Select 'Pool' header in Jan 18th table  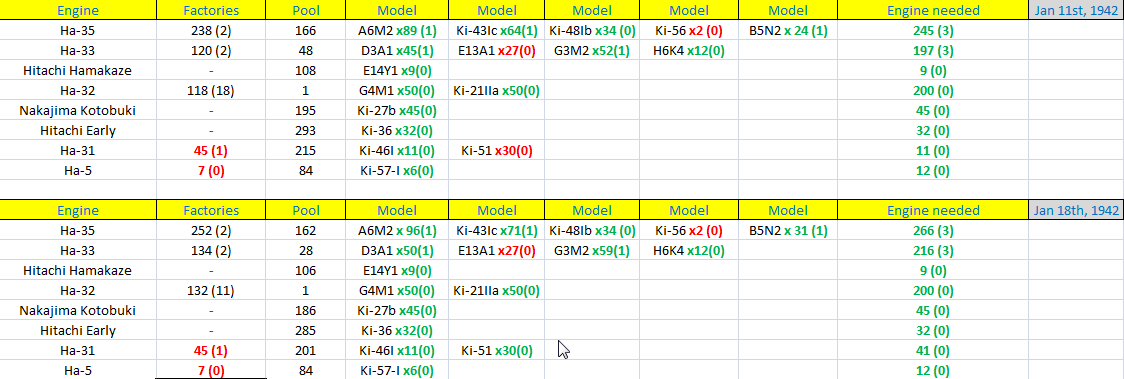coord(305,211)
